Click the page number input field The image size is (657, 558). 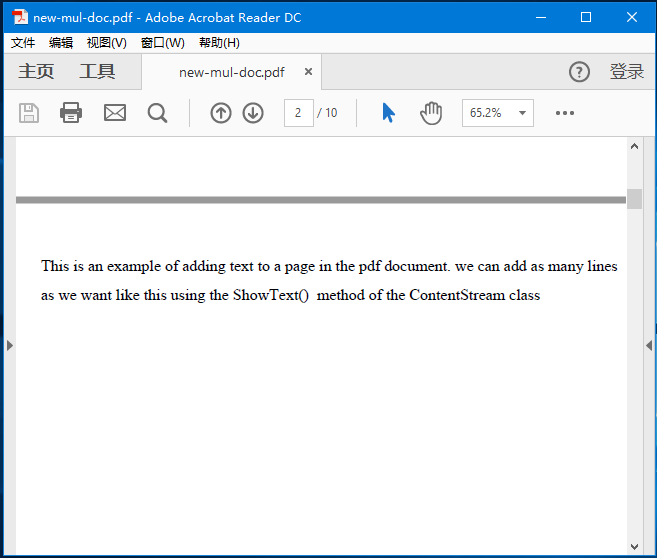(299, 113)
